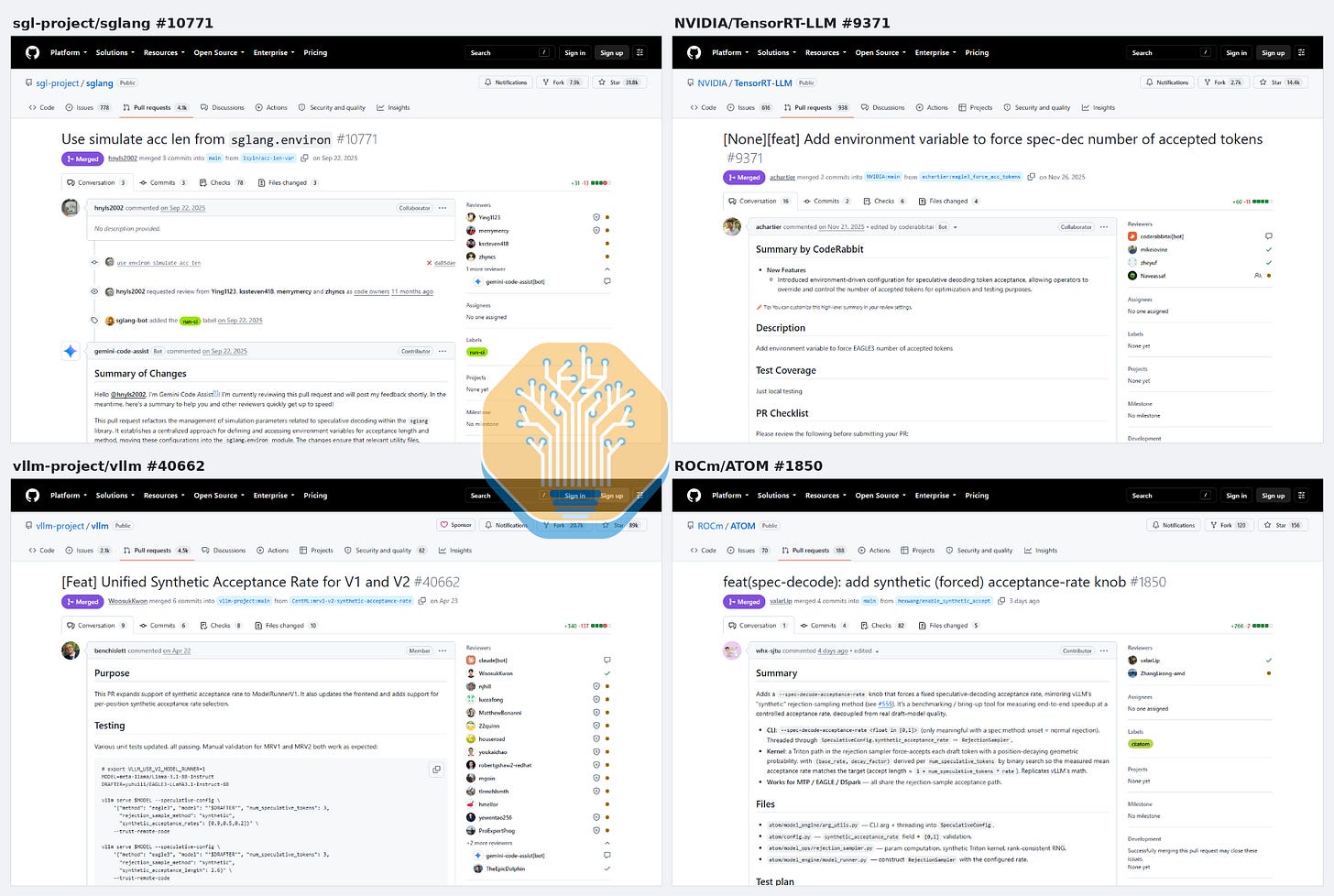Viewport: 1334px width, 896px height.
Task: Click the ci:atom label in the ATOM sidebar
Action: coord(1140,744)
